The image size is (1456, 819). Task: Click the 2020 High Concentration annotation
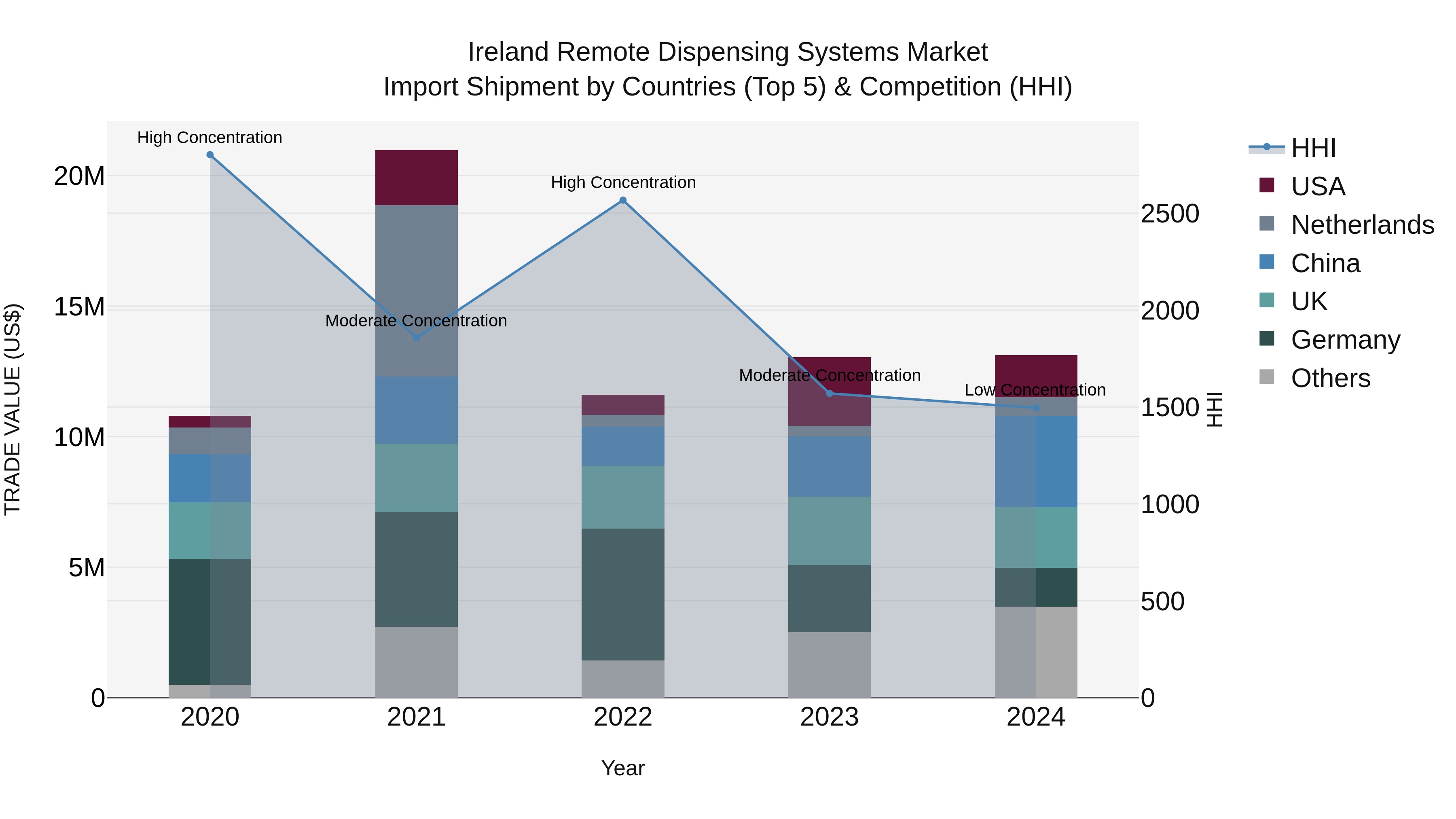click(x=210, y=138)
